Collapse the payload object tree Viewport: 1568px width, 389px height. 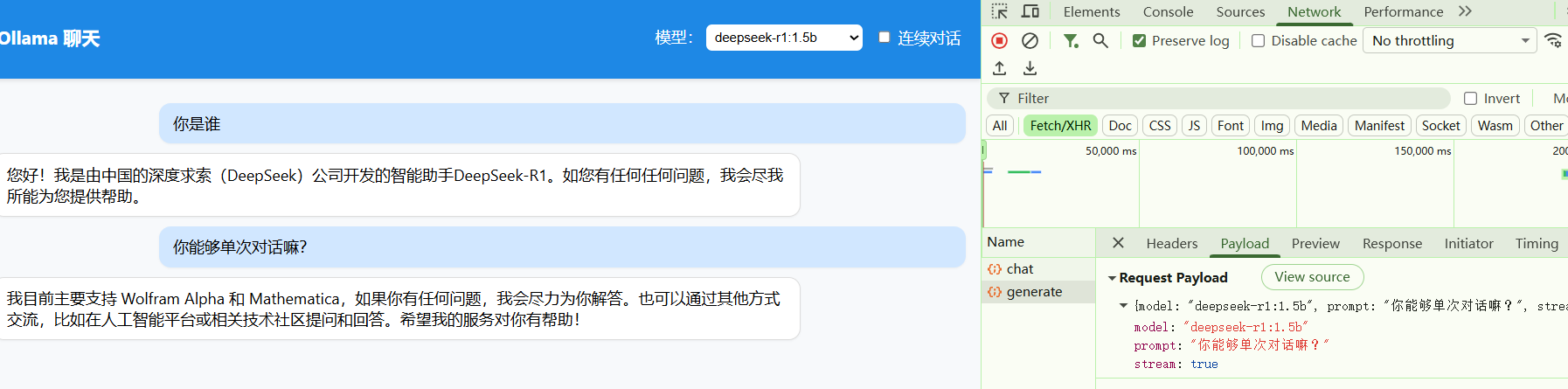pyautogui.click(x=1123, y=306)
